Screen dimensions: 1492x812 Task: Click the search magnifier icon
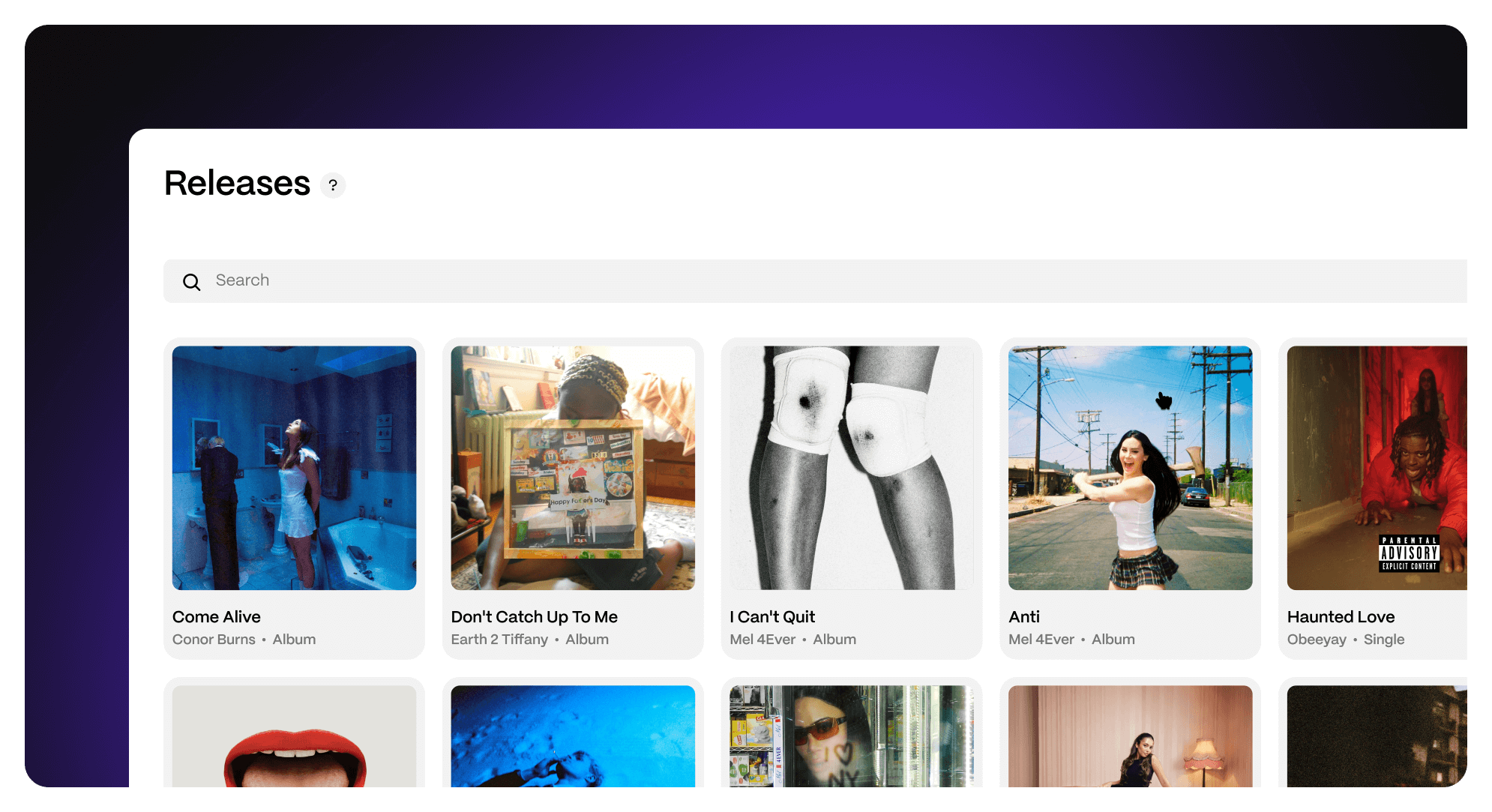point(192,282)
